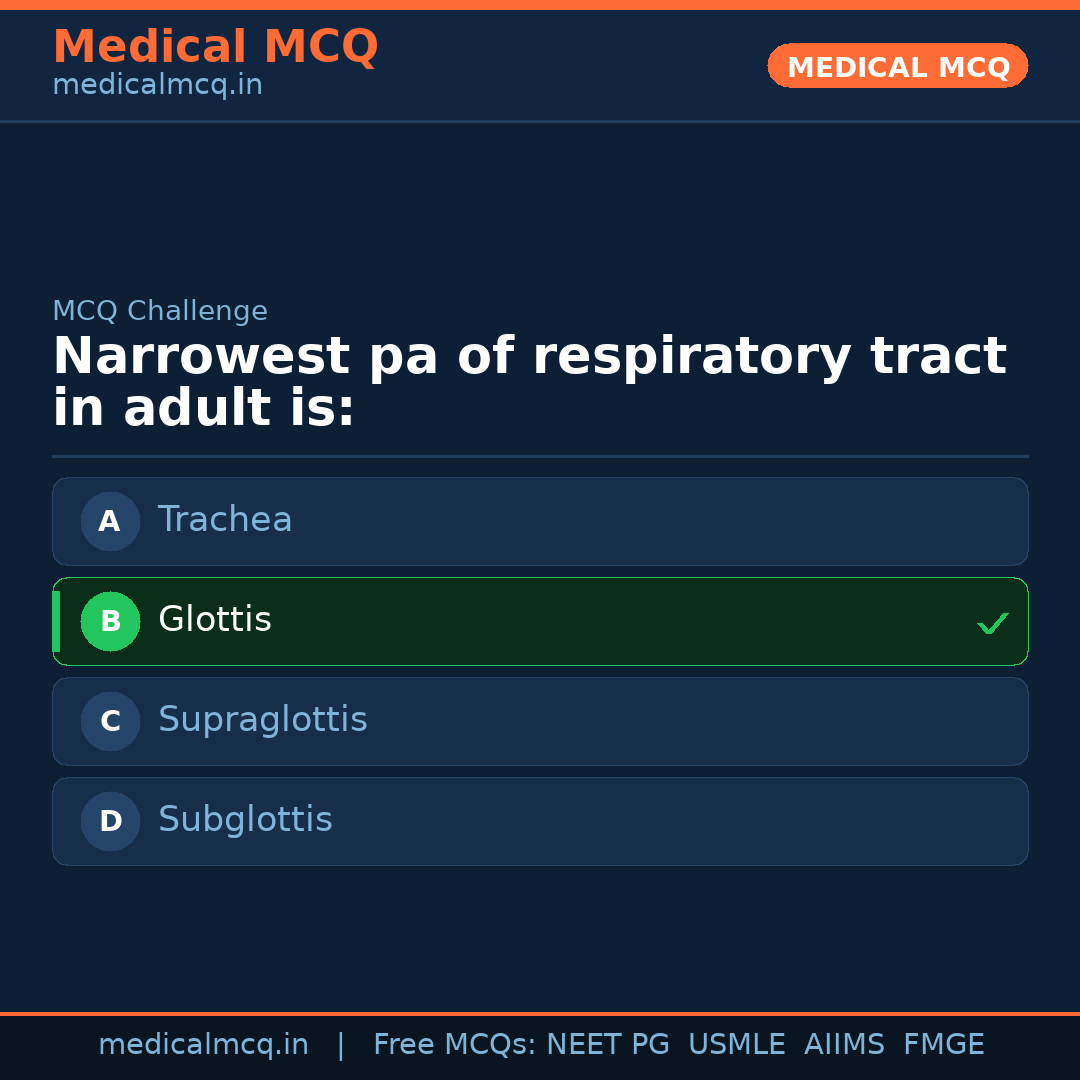This screenshot has height=1080, width=1080.
Task: Click the green letter B circle icon
Action: pyautogui.click(x=110, y=621)
